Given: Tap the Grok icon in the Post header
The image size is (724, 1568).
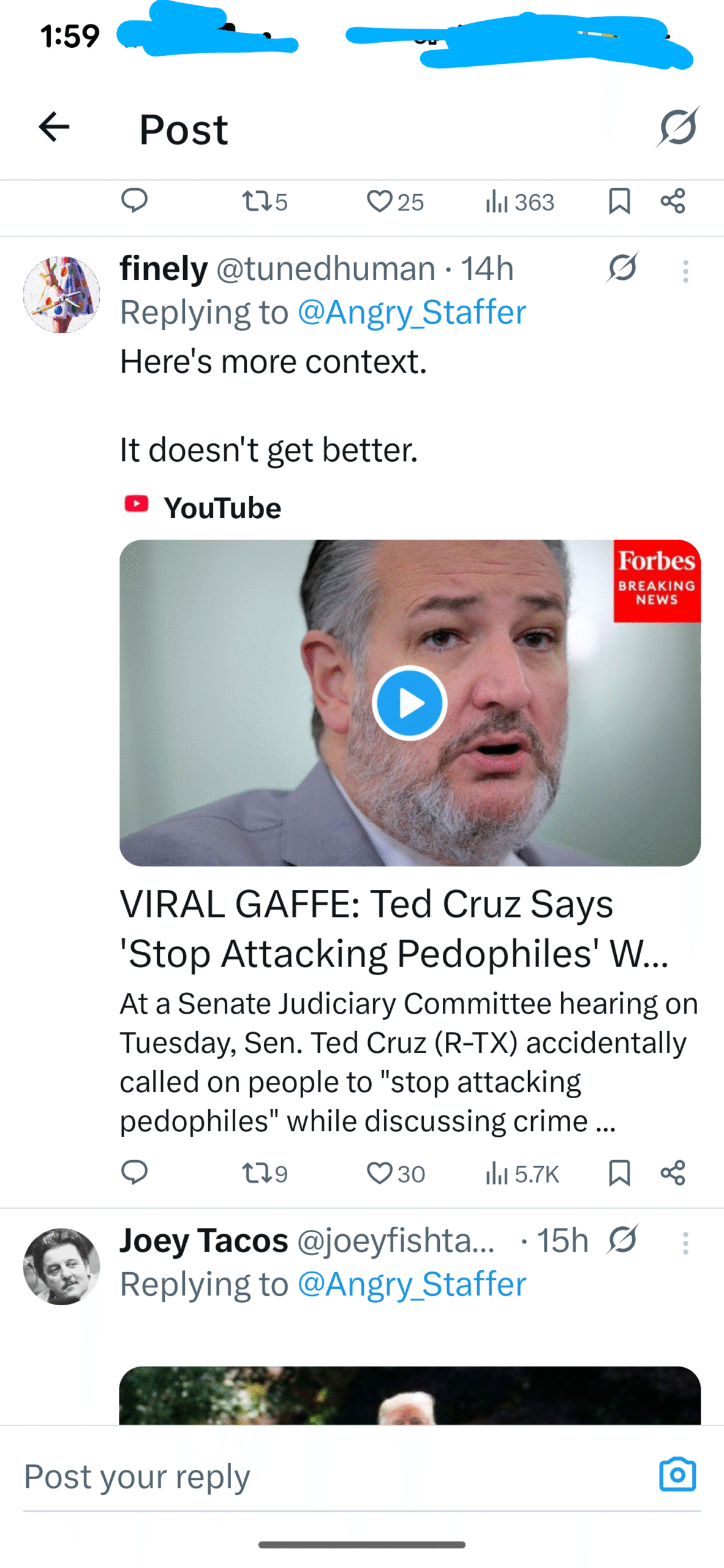Looking at the screenshot, I should click(x=678, y=127).
